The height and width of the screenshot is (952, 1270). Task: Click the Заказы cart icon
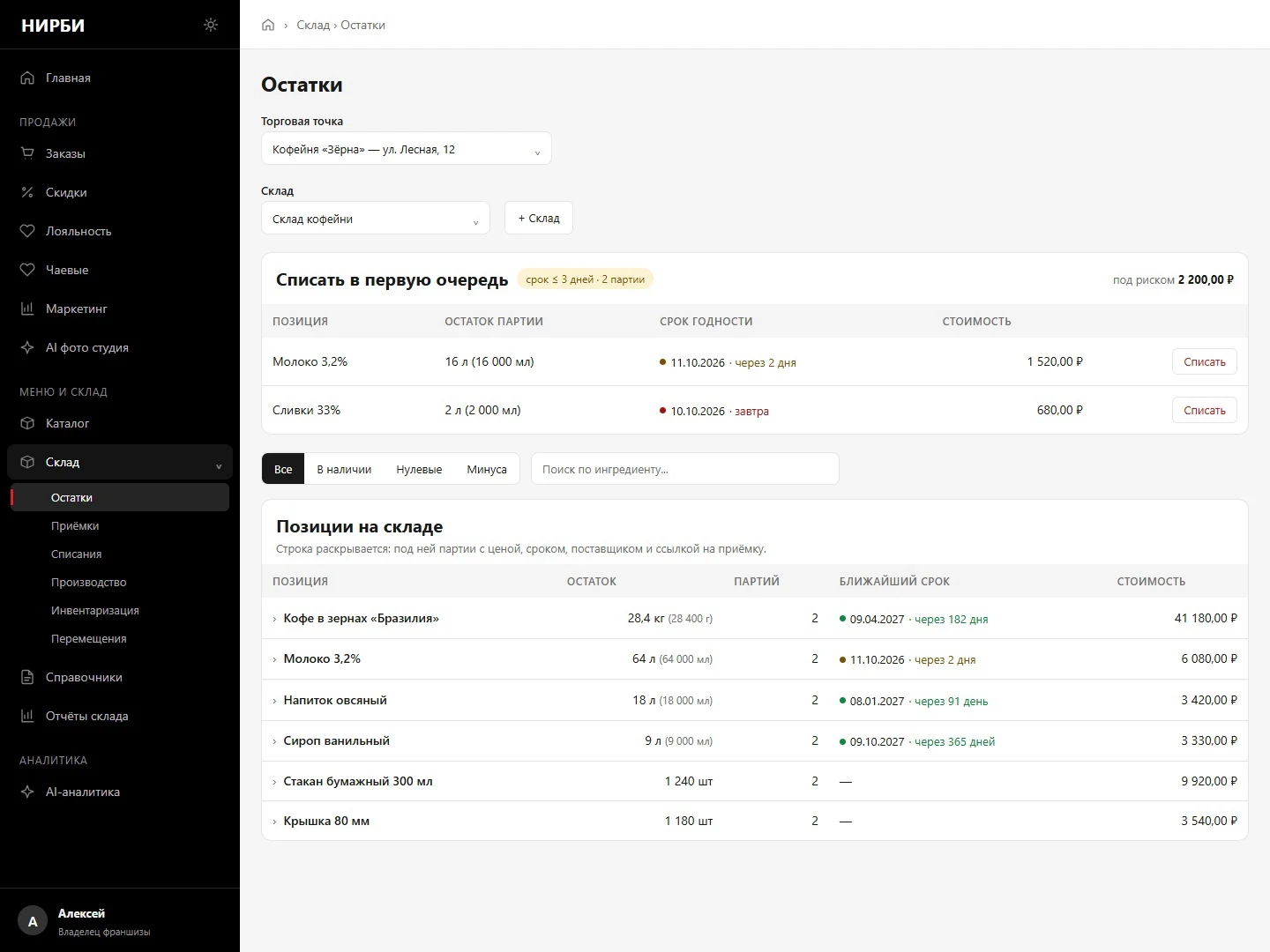coord(27,153)
